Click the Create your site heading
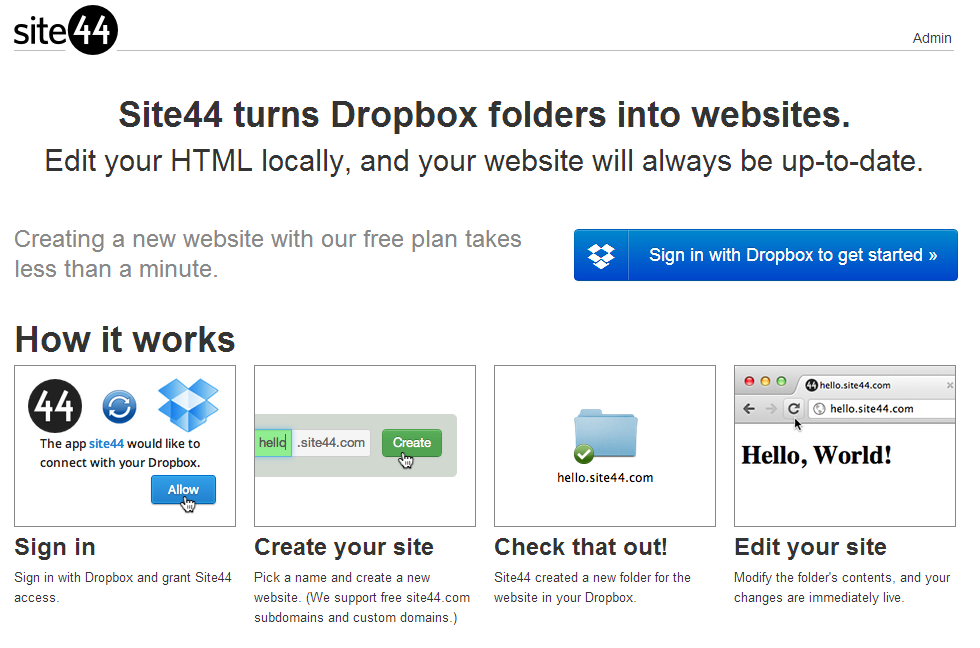980x648 pixels. tap(344, 547)
